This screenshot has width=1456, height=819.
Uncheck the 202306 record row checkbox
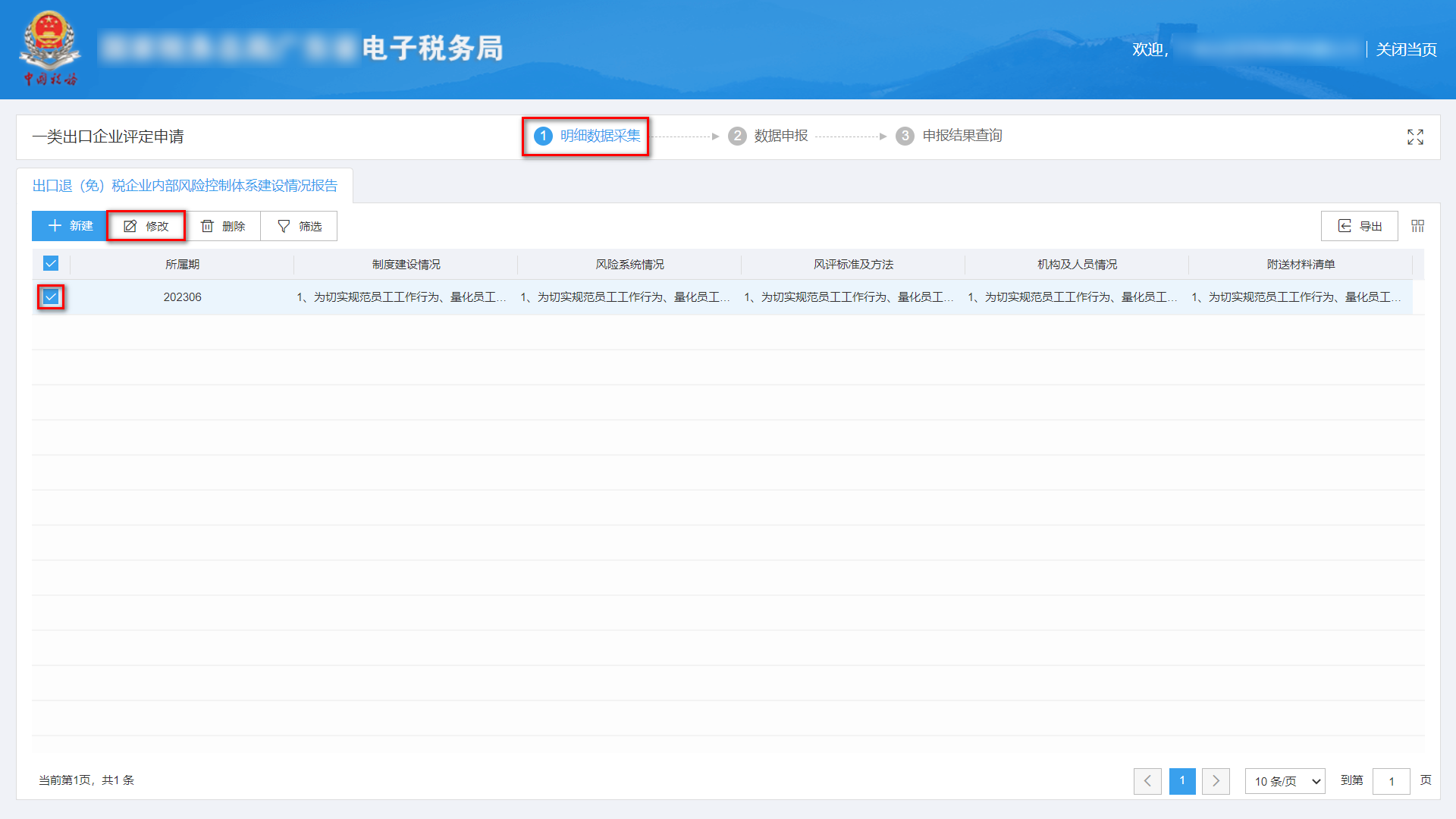pos(50,297)
